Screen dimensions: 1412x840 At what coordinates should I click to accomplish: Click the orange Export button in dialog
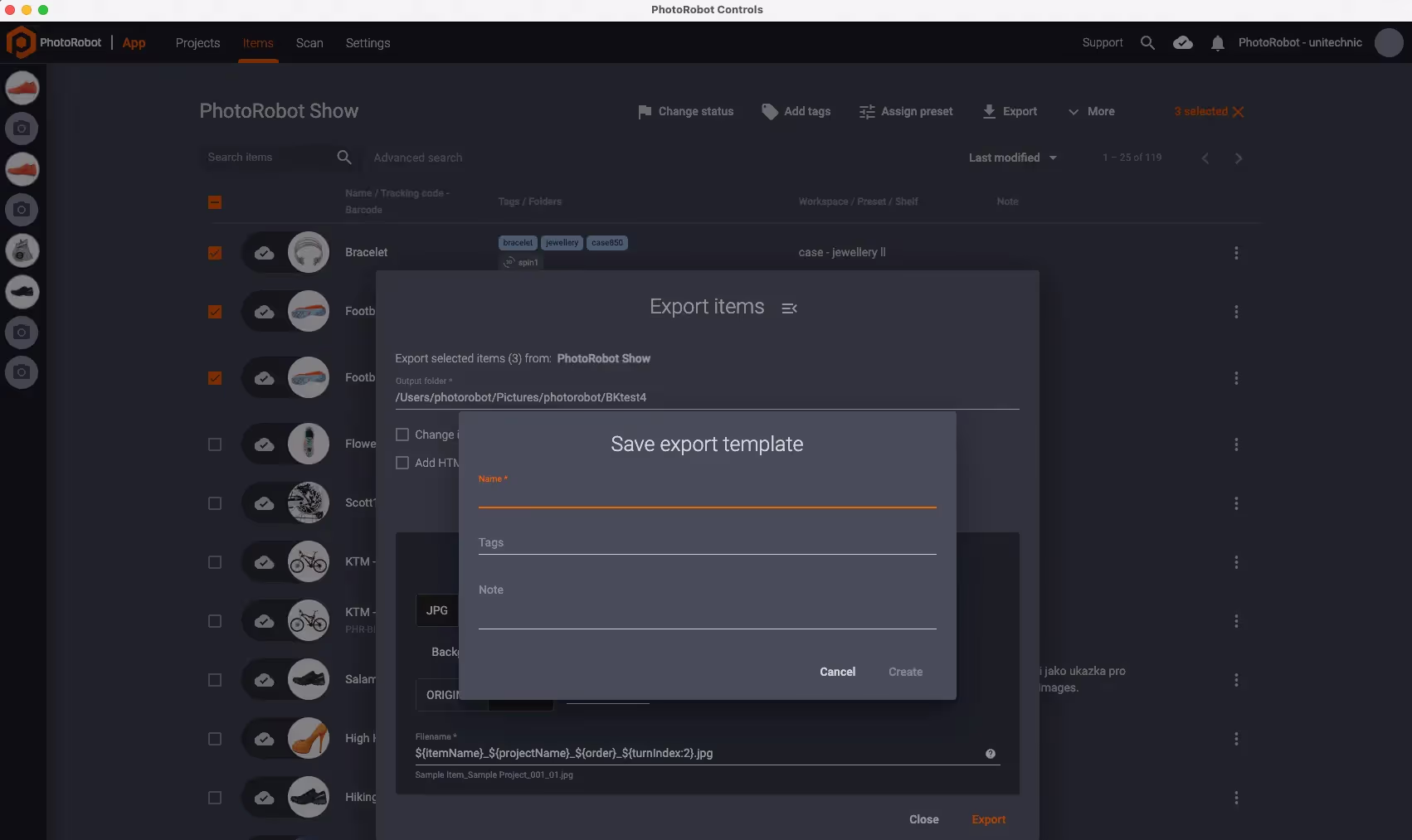(x=988, y=819)
